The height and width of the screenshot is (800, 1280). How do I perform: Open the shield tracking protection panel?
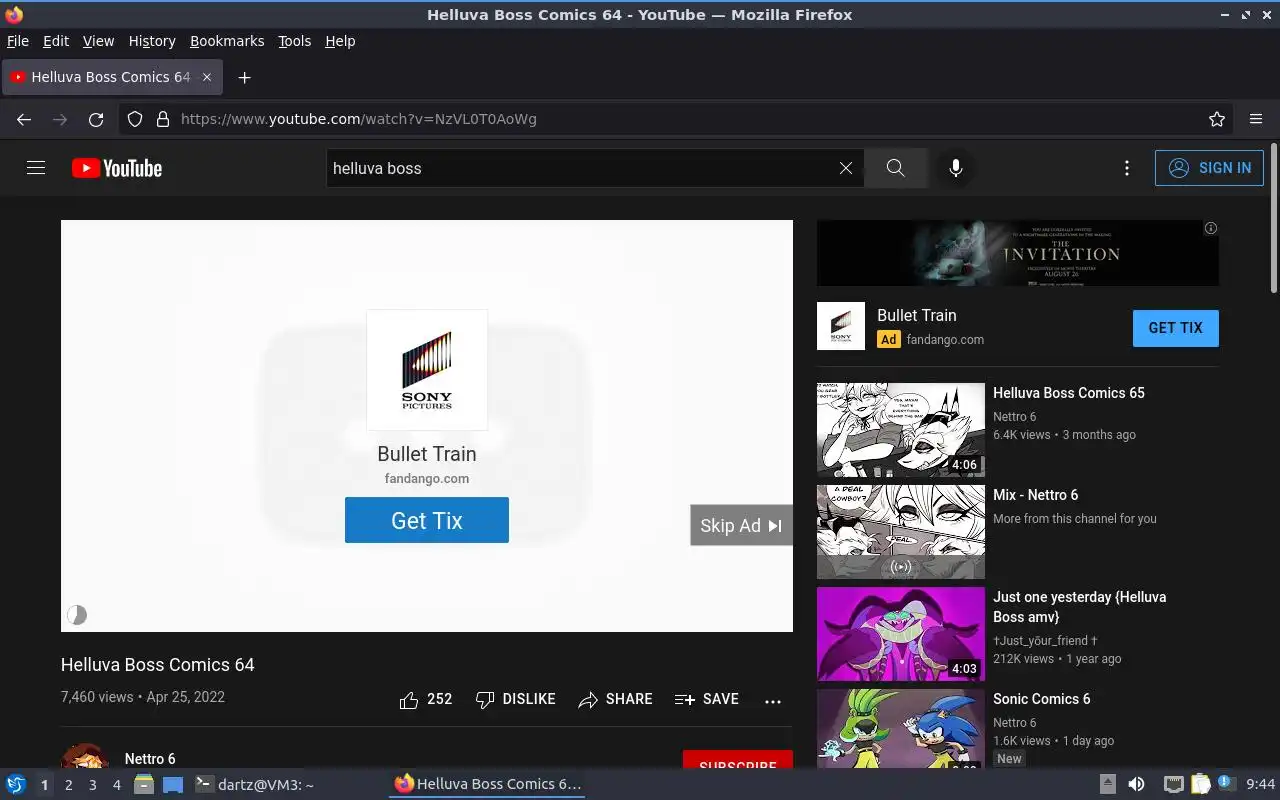(135, 119)
